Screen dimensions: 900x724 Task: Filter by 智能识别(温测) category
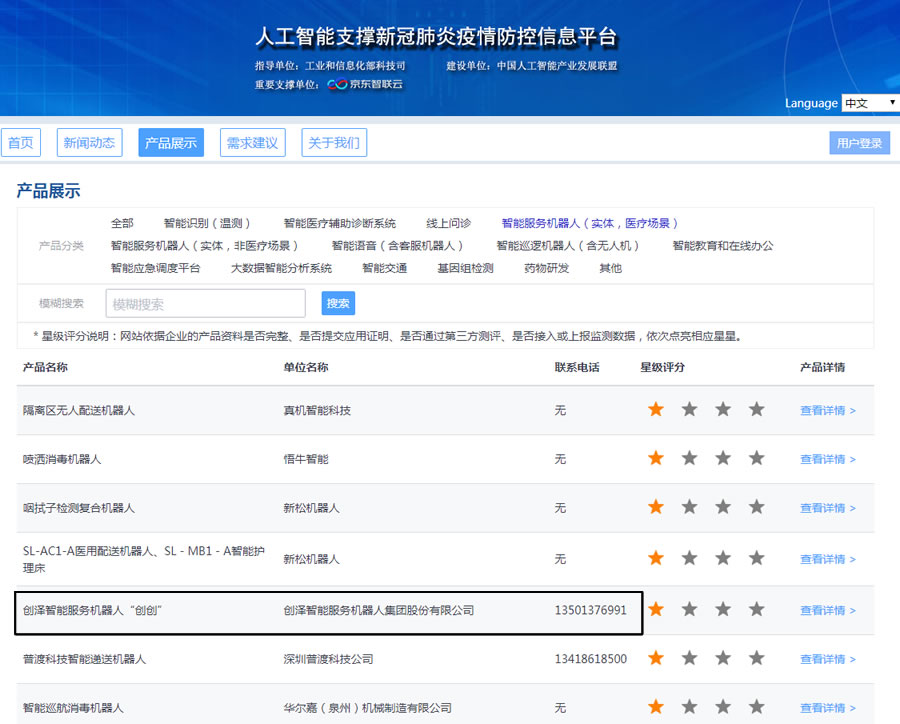coord(207,223)
